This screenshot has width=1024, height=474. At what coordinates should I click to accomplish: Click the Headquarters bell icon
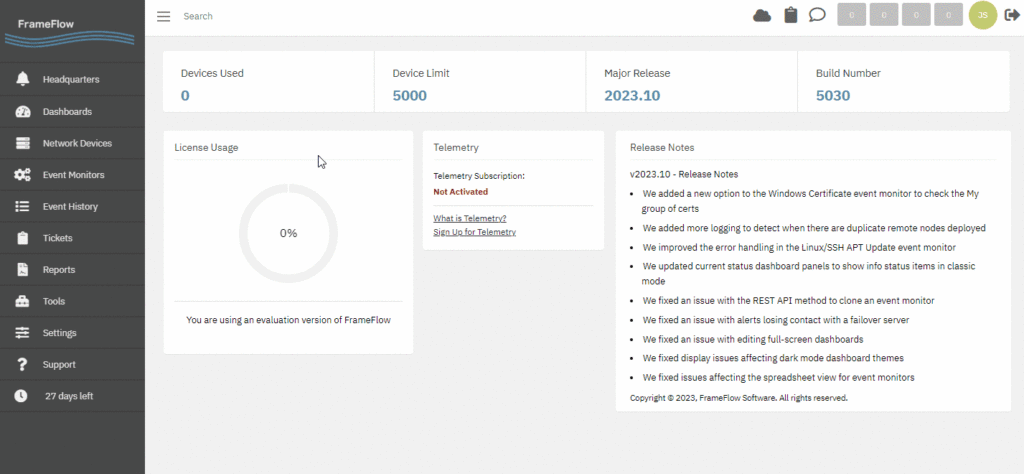(x=23, y=80)
